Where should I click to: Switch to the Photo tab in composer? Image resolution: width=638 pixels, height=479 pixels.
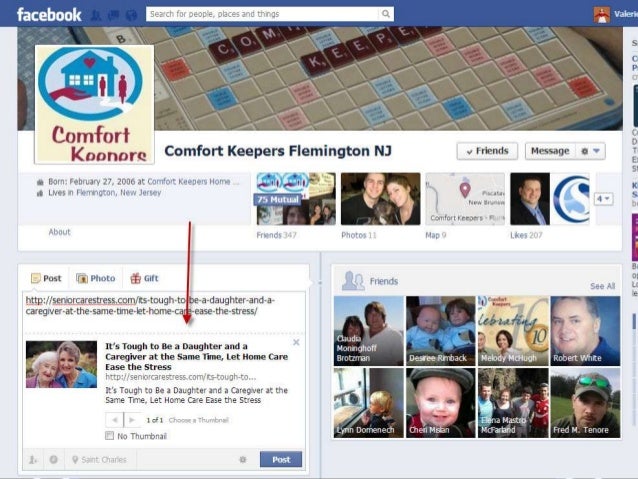click(96, 278)
